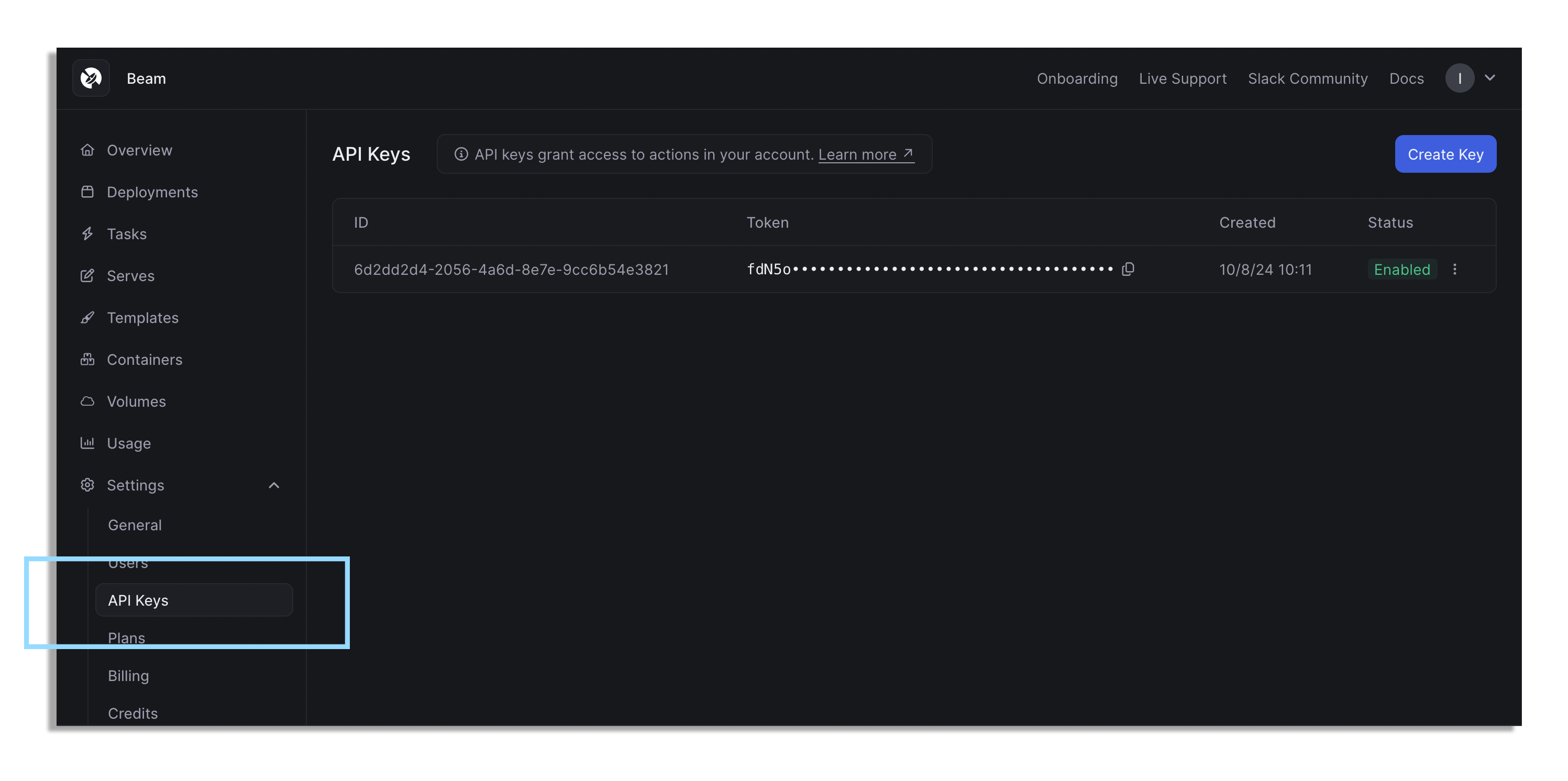1568x781 pixels.
Task: Click the Templates rocket icon
Action: (87, 318)
